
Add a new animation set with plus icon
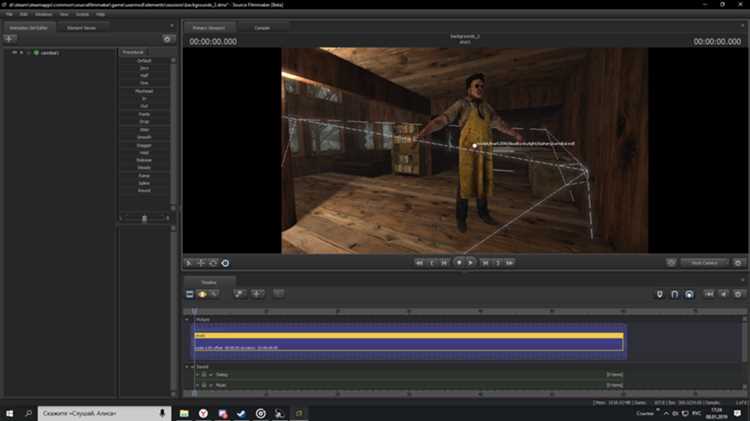(x=10, y=39)
